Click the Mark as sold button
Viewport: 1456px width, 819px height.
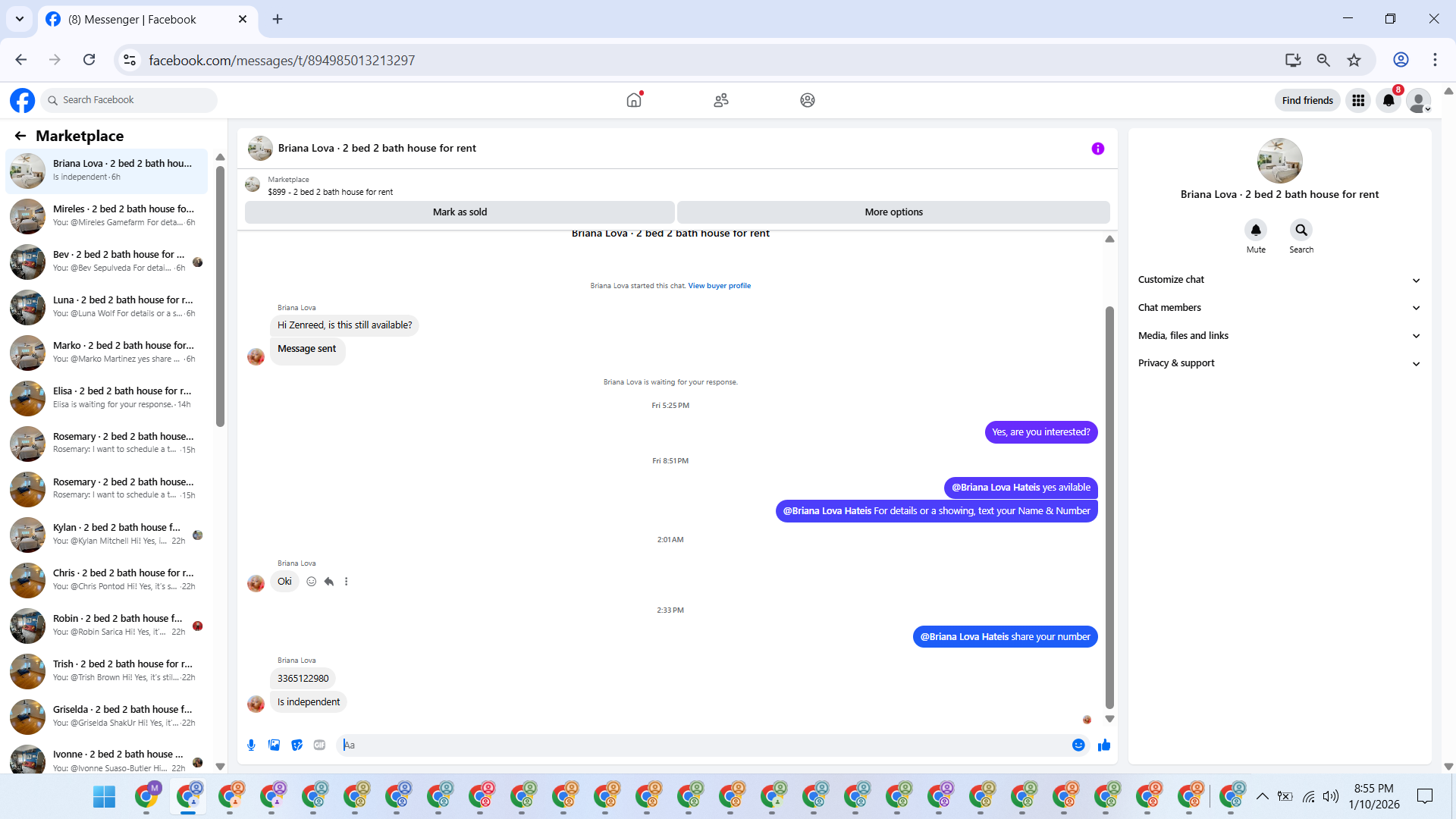pos(460,212)
